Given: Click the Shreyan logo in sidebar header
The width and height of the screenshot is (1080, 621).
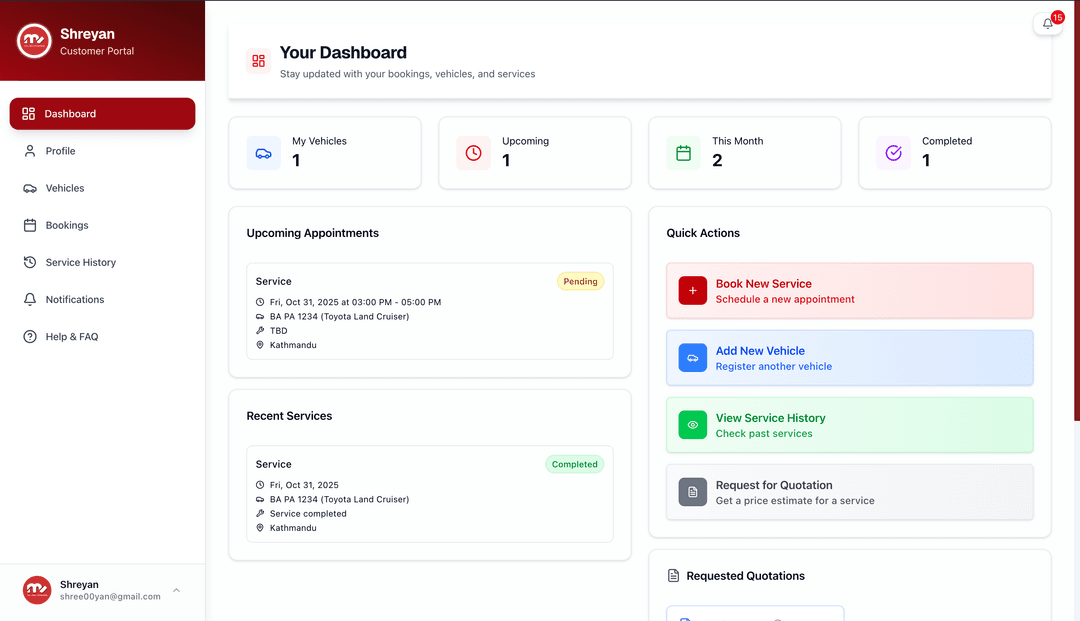Looking at the screenshot, I should tap(34, 41).
